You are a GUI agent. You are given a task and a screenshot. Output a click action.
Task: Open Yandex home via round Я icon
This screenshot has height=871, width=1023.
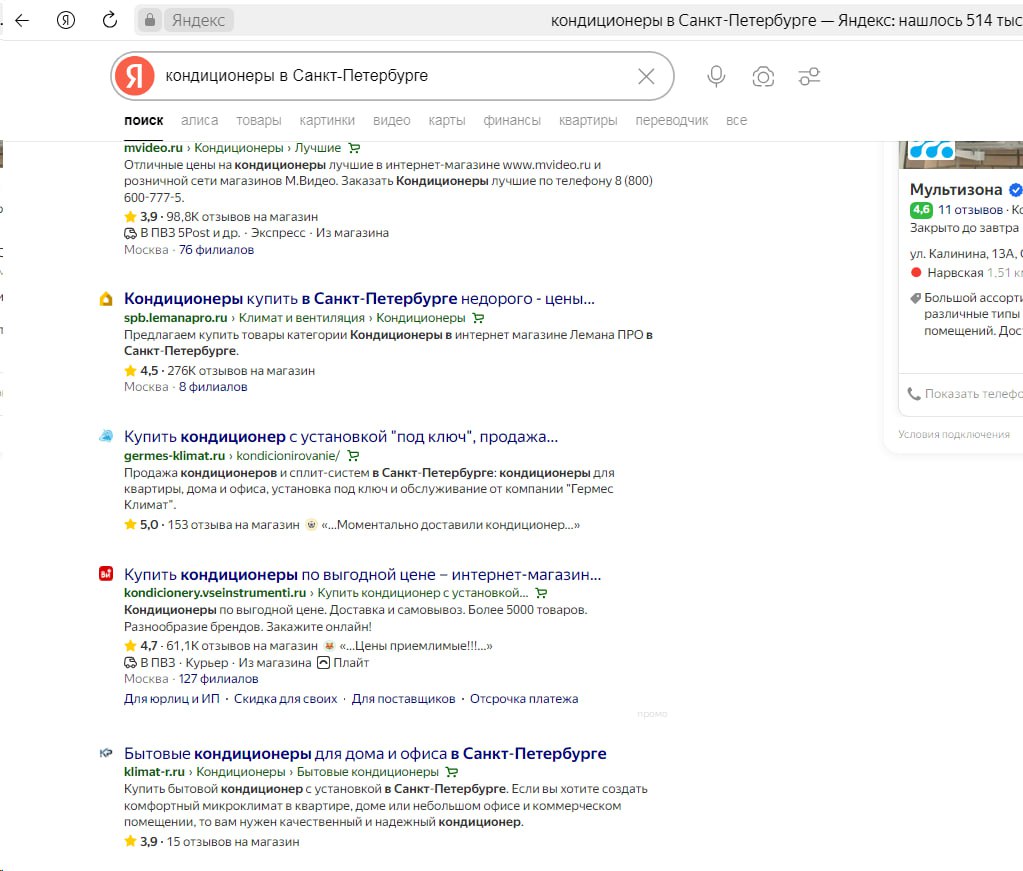click(67, 20)
